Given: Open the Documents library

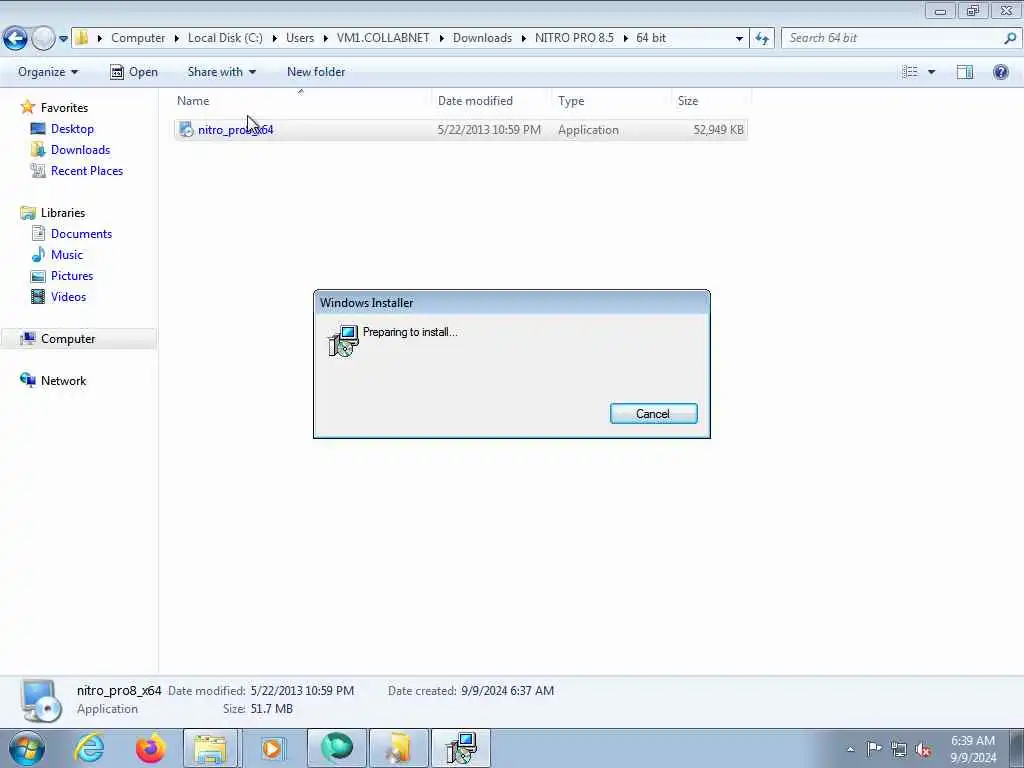Looking at the screenshot, I should (81, 234).
